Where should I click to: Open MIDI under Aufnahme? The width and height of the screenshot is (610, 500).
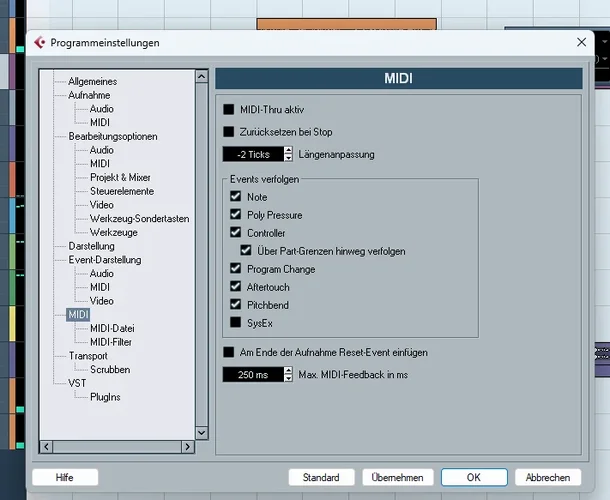(x=100, y=122)
